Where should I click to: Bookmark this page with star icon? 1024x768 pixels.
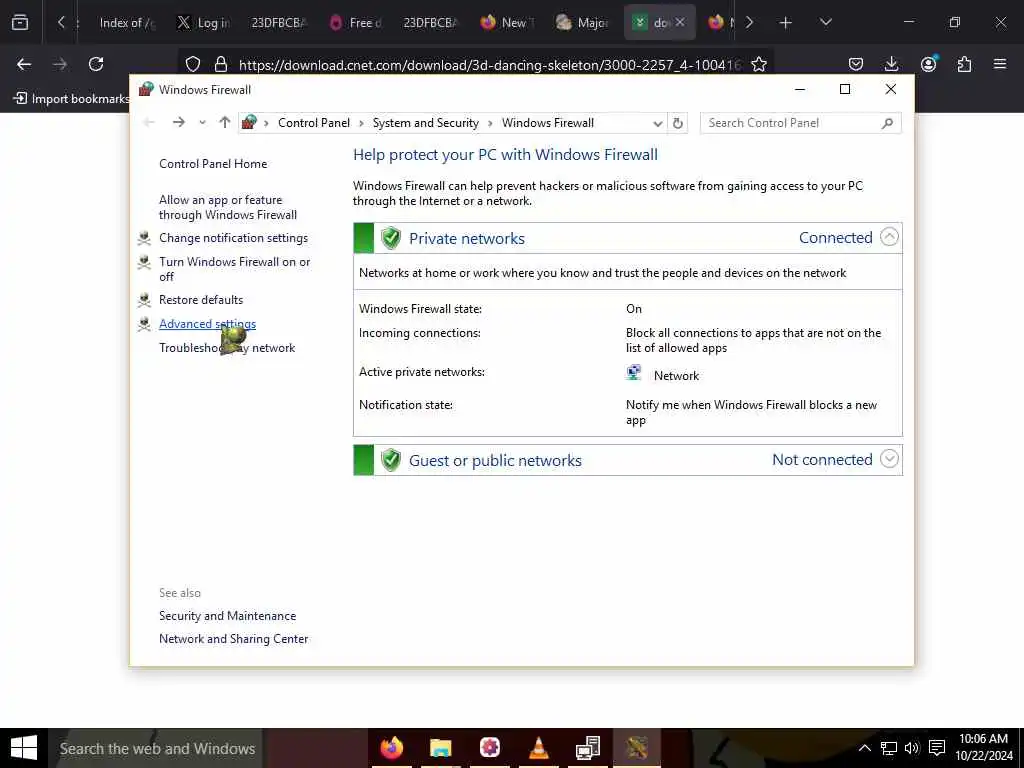tap(759, 64)
